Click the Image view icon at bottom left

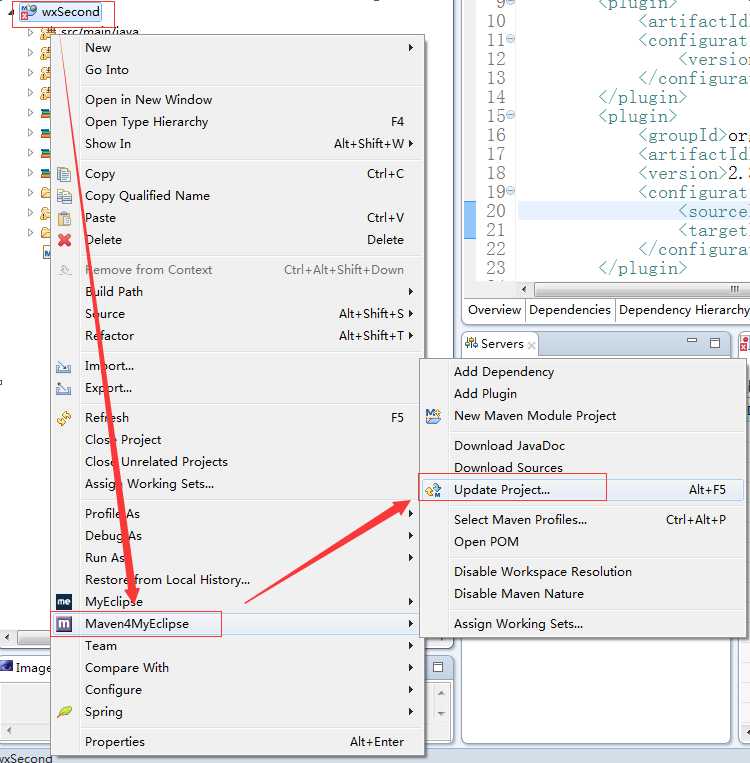[x=6, y=666]
